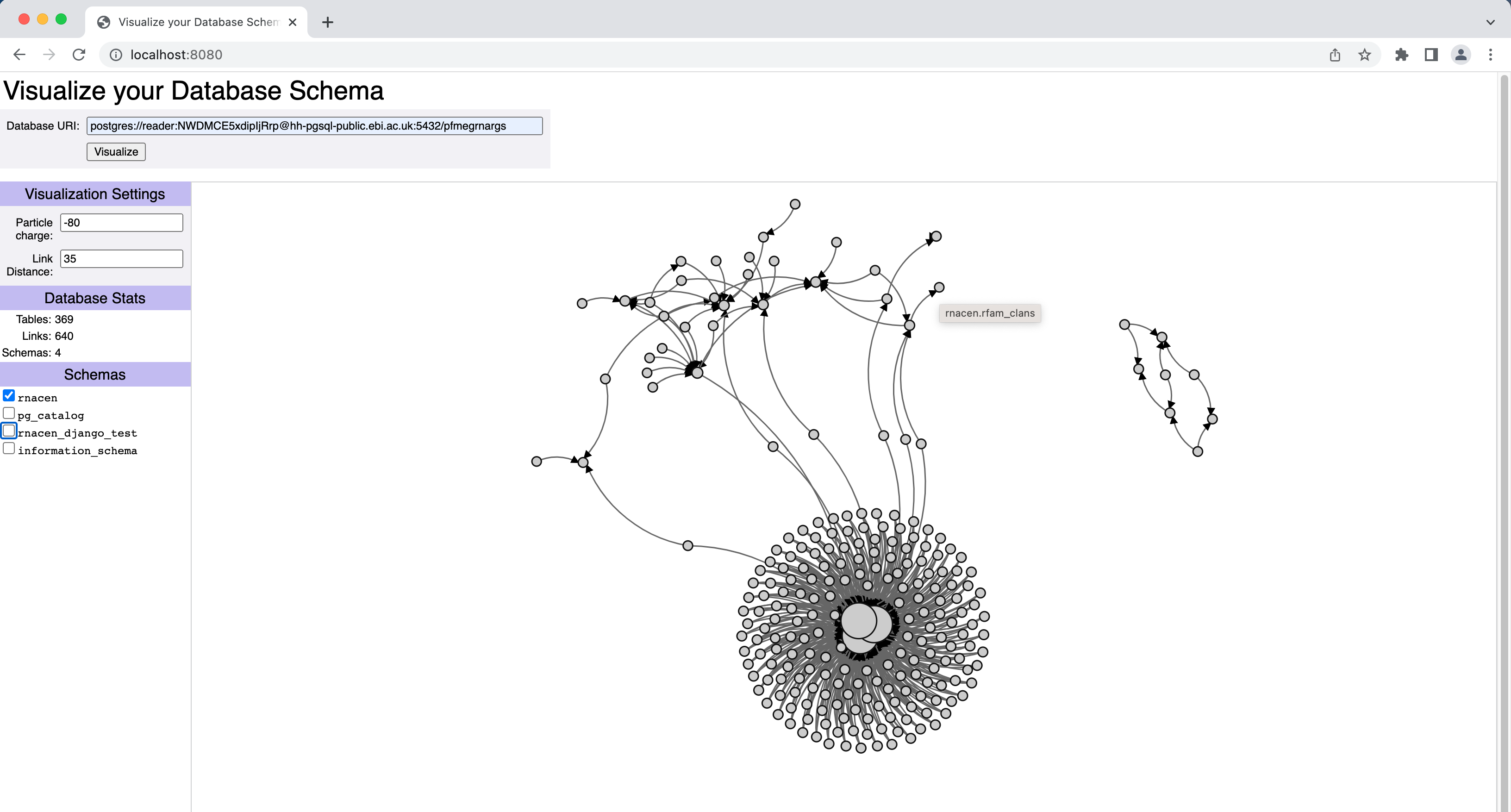
Task: Toggle the browser side panel icon
Action: 1431,55
